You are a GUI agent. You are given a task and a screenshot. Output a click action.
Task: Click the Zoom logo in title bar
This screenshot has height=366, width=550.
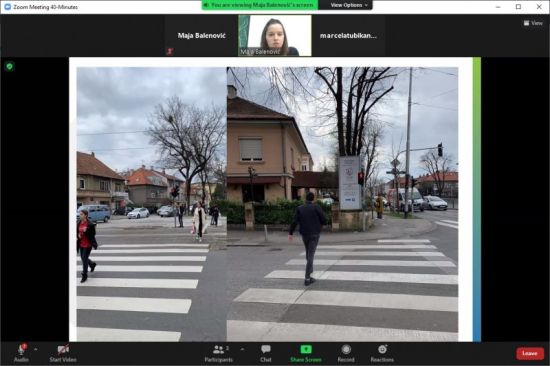7,7
